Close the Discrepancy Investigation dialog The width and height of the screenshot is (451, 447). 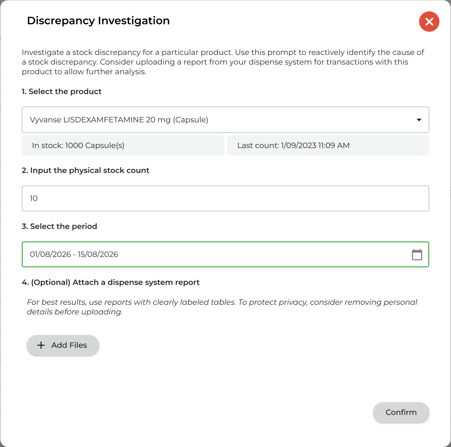(x=429, y=22)
